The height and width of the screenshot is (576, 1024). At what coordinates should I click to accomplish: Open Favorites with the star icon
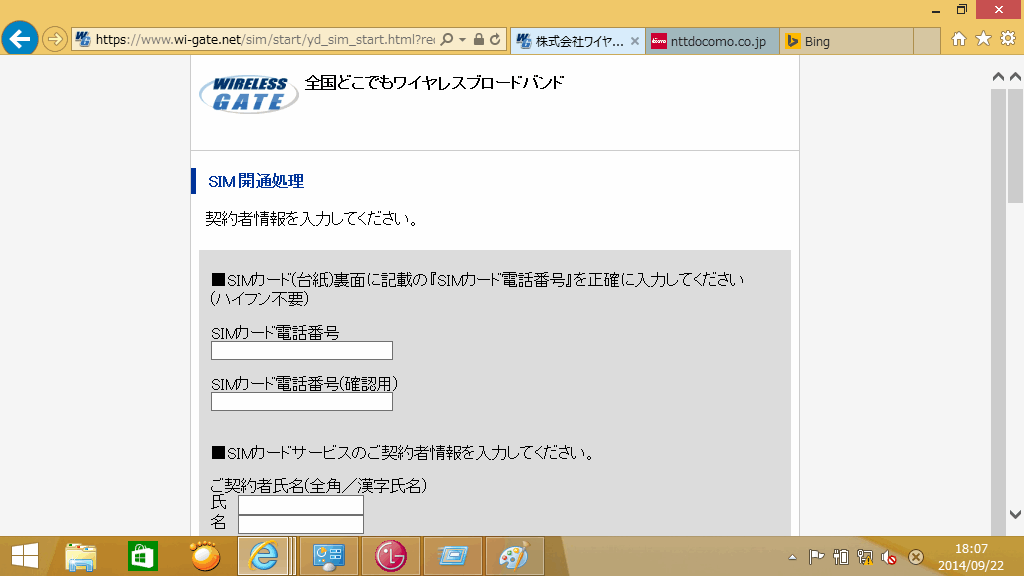coord(983,39)
